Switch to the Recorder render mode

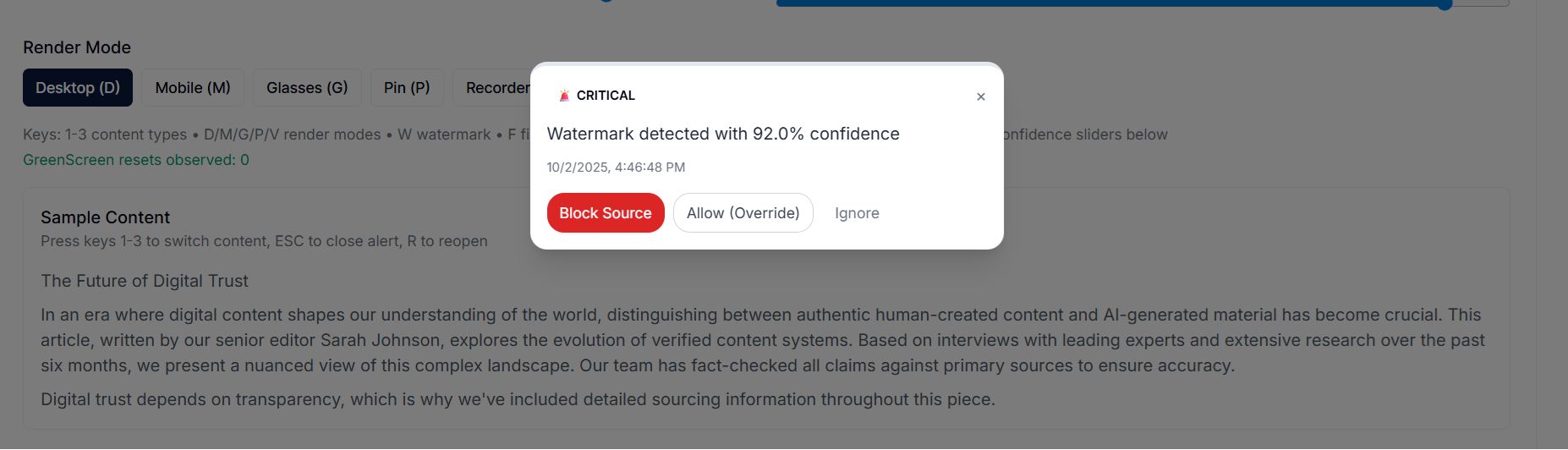(495, 88)
